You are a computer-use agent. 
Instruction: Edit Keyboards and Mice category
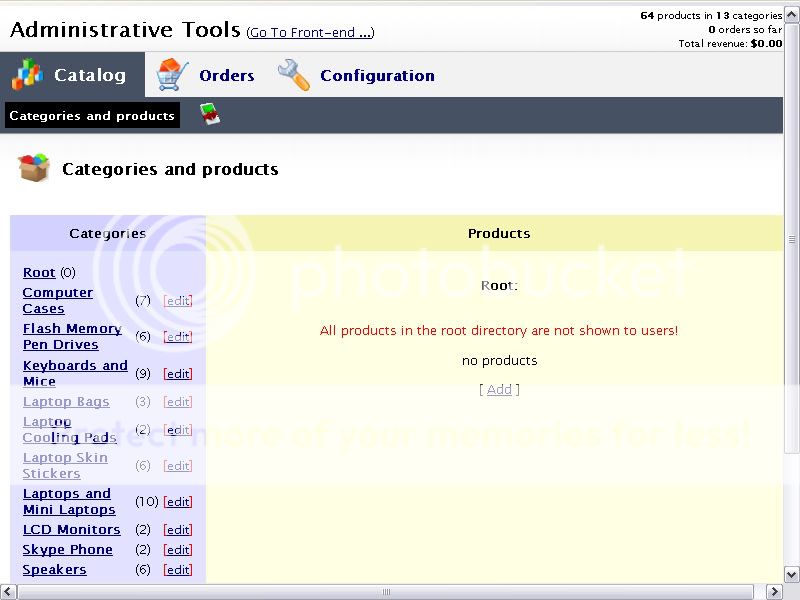coord(178,373)
